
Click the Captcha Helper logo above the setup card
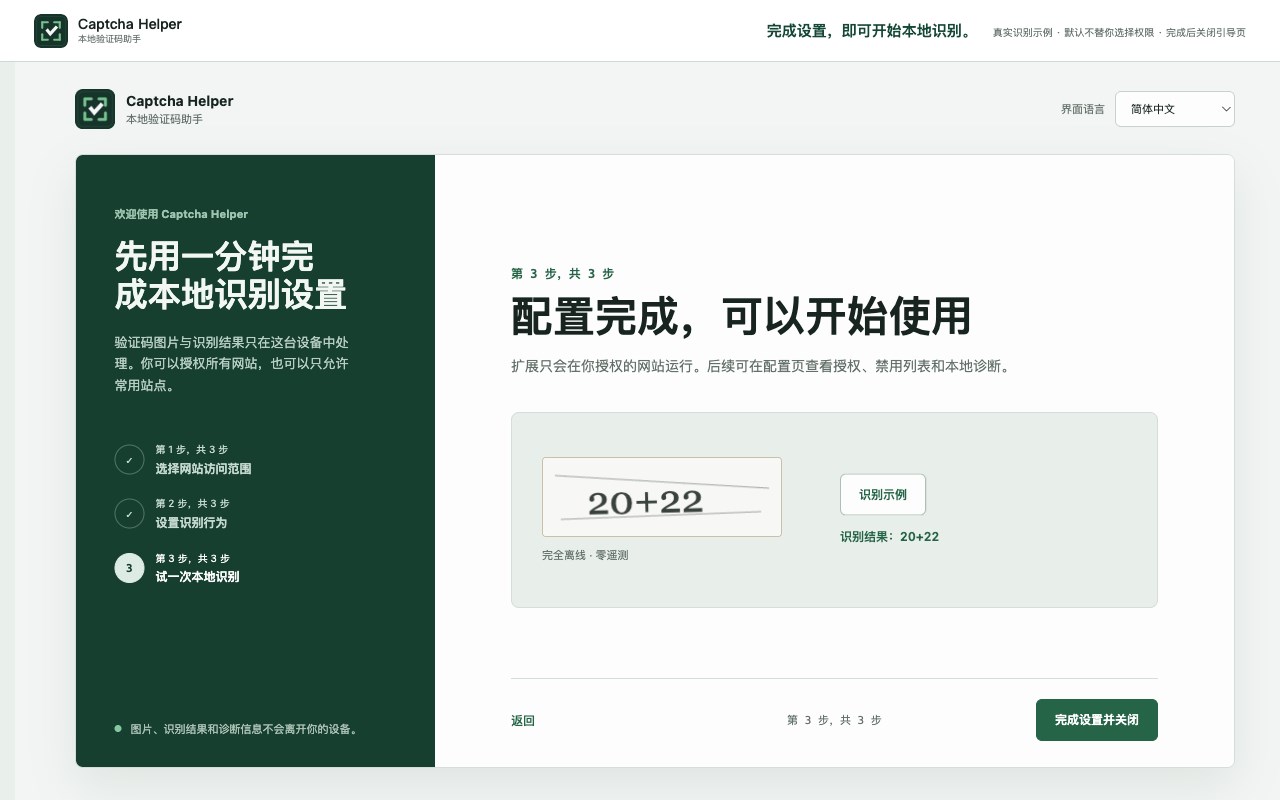pyautogui.click(x=95, y=109)
